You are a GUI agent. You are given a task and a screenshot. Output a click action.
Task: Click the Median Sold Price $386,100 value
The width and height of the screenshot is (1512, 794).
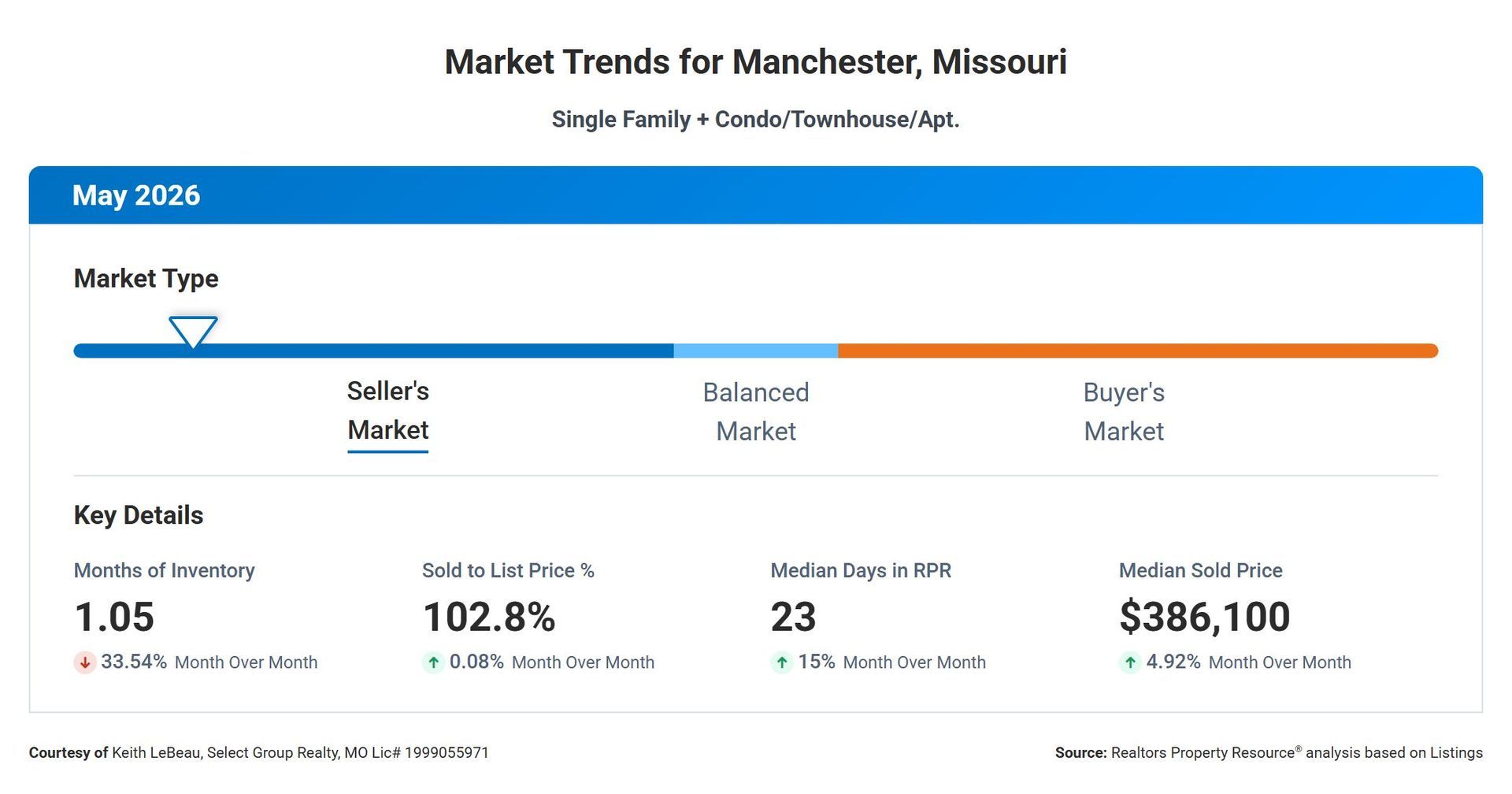[x=1205, y=617]
